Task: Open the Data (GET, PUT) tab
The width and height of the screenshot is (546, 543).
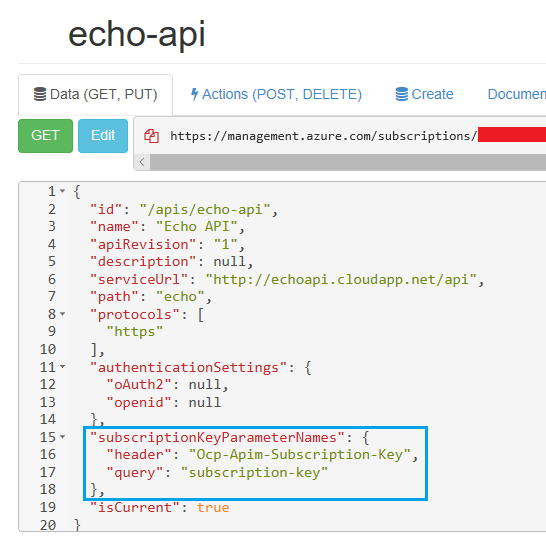Action: point(95,94)
